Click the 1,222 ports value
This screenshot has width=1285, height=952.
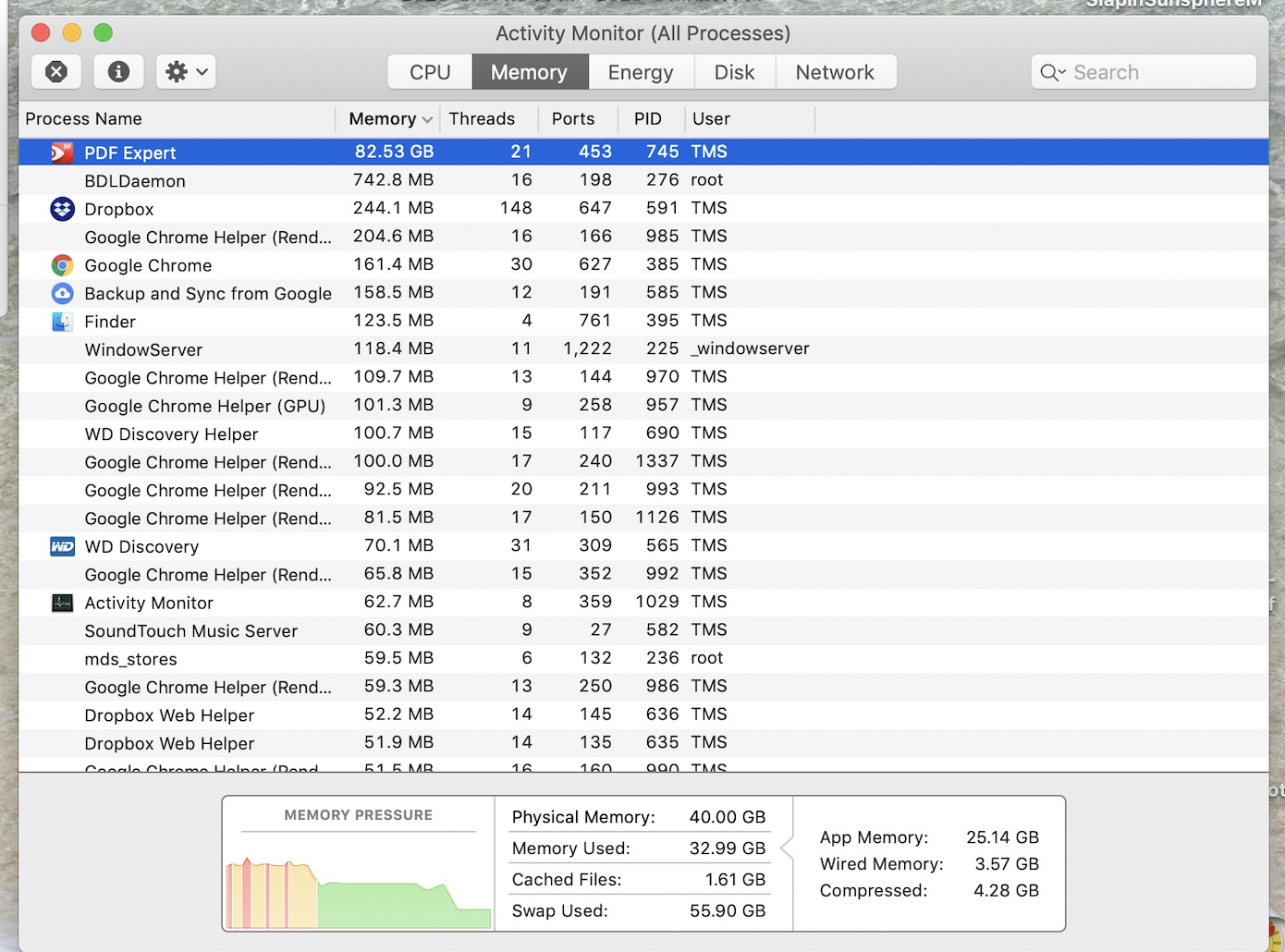pos(587,348)
